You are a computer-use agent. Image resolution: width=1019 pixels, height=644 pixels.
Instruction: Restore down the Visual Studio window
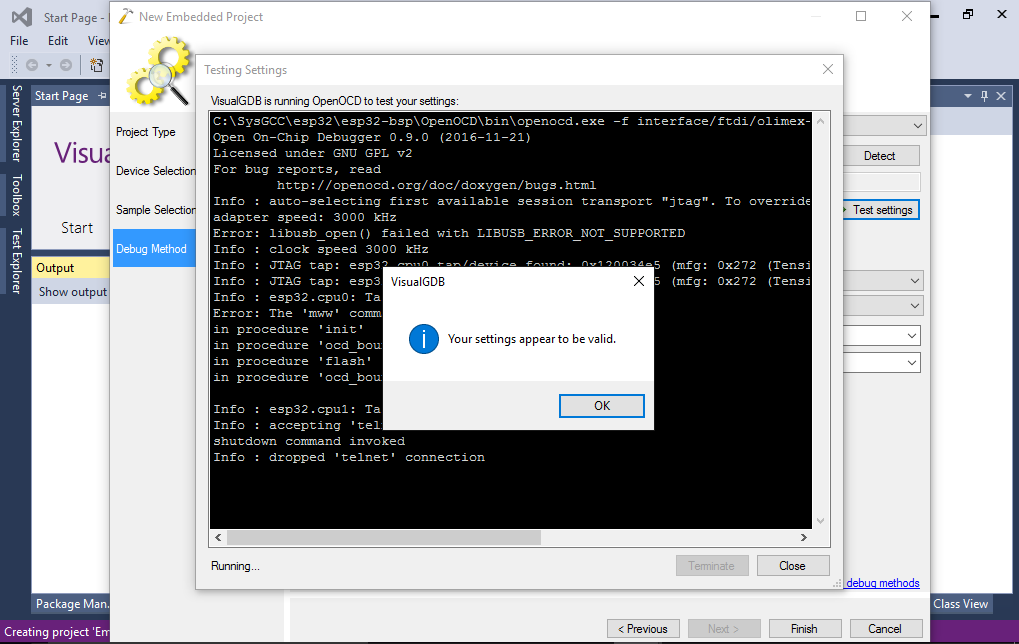pyautogui.click(x=968, y=14)
